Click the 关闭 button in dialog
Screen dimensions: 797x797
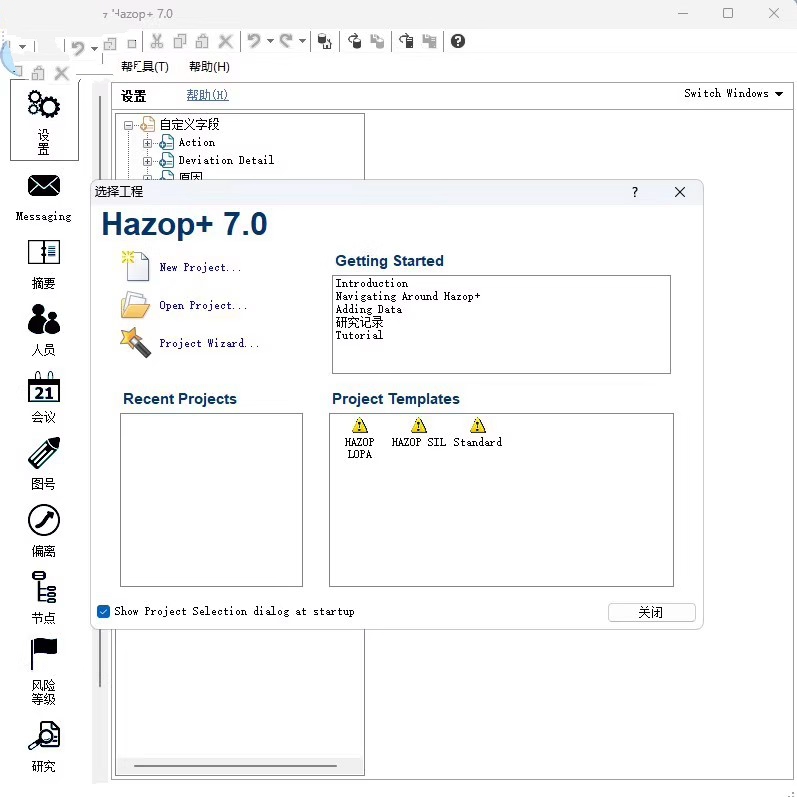click(x=652, y=612)
